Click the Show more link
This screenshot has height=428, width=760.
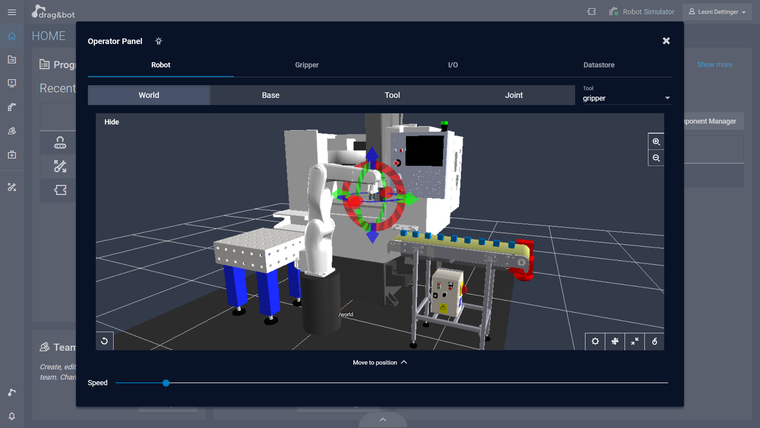[714, 64]
